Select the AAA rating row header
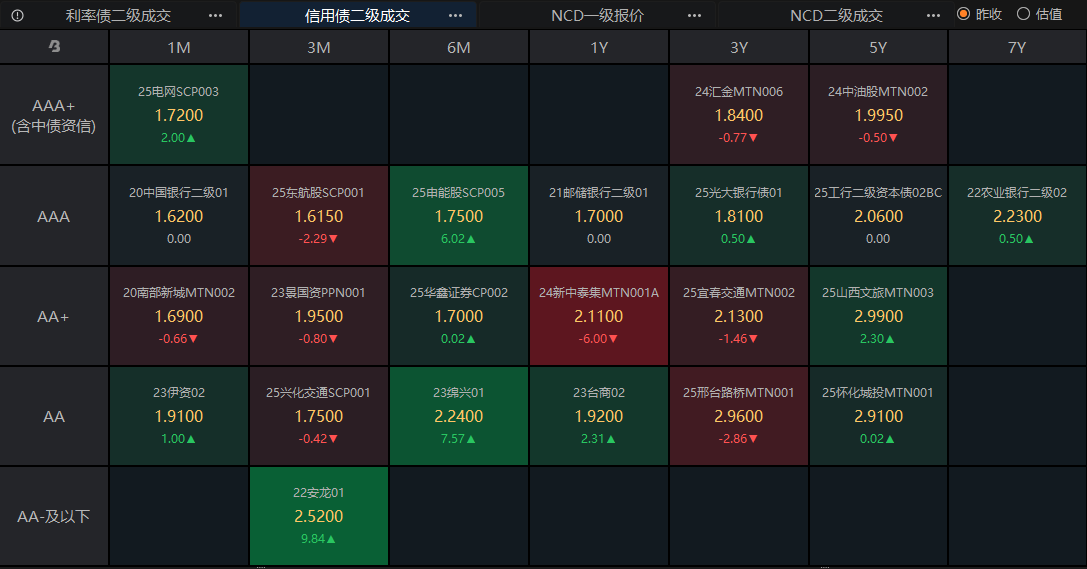The height and width of the screenshot is (569, 1087). click(54, 216)
